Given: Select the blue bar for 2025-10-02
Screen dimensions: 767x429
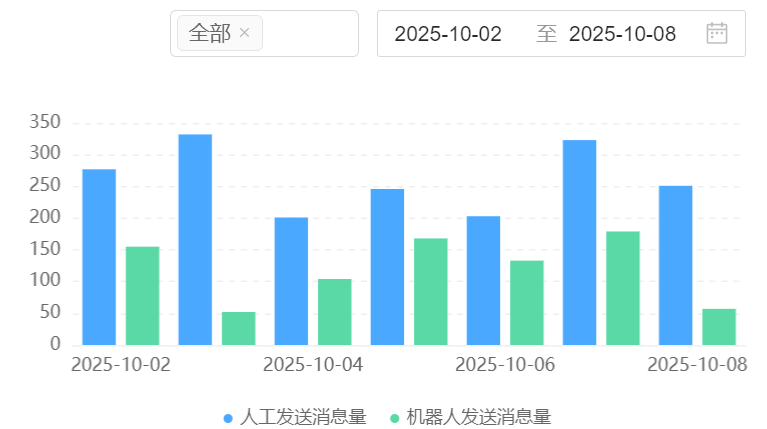Looking at the screenshot, I should 99,257.
